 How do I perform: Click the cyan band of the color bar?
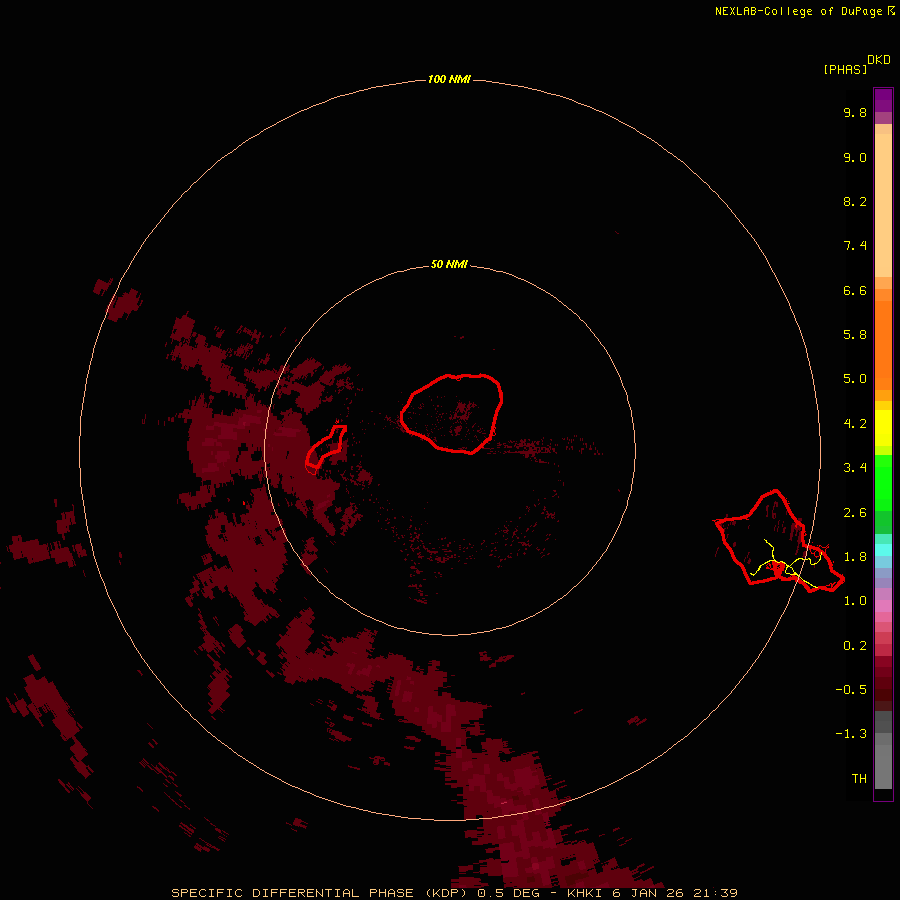click(883, 550)
